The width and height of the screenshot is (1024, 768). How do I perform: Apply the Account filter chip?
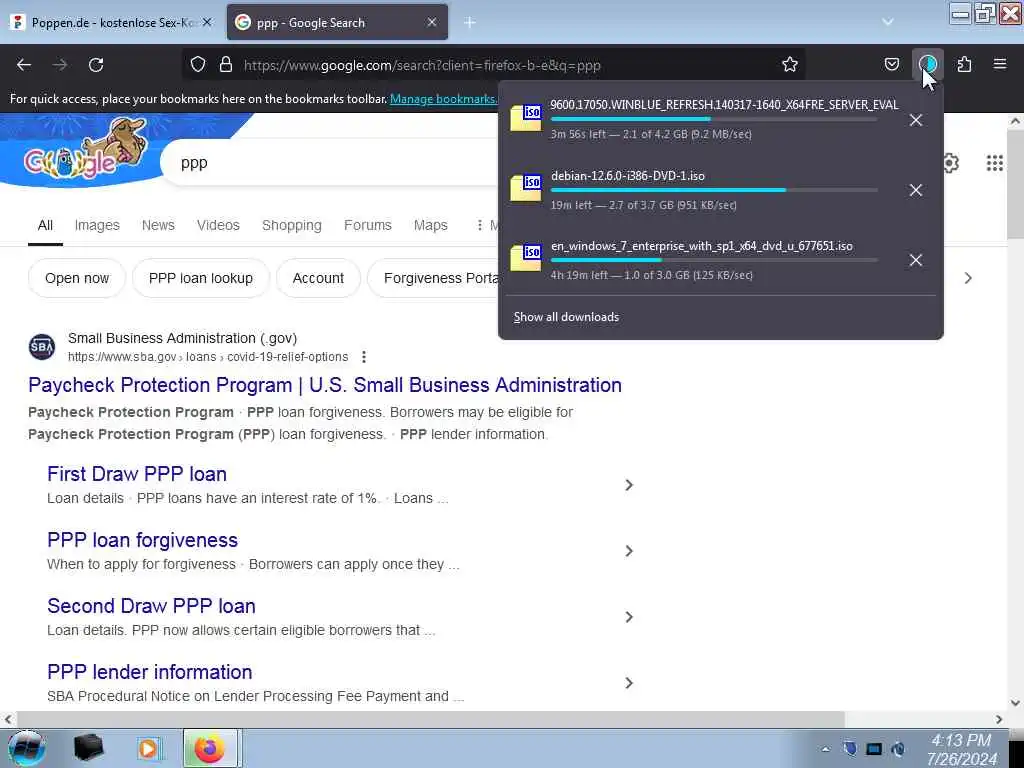coord(318,278)
